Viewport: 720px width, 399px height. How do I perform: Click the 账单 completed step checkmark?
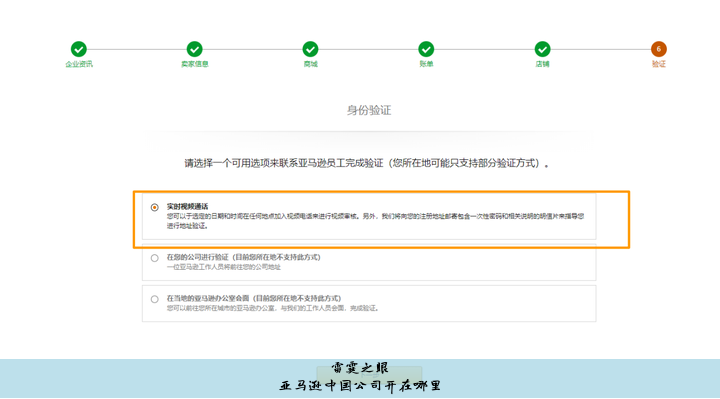[x=426, y=49]
